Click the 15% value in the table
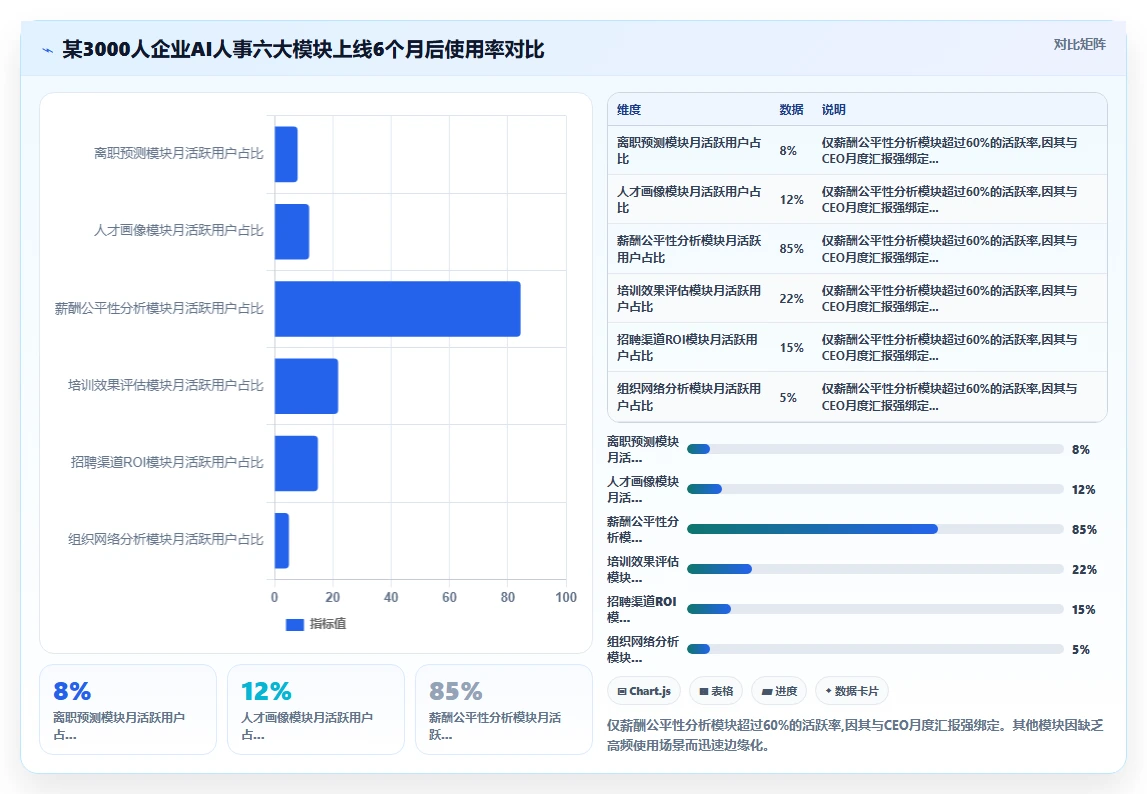Viewport: 1147px width, 794px height. pyautogui.click(x=791, y=348)
